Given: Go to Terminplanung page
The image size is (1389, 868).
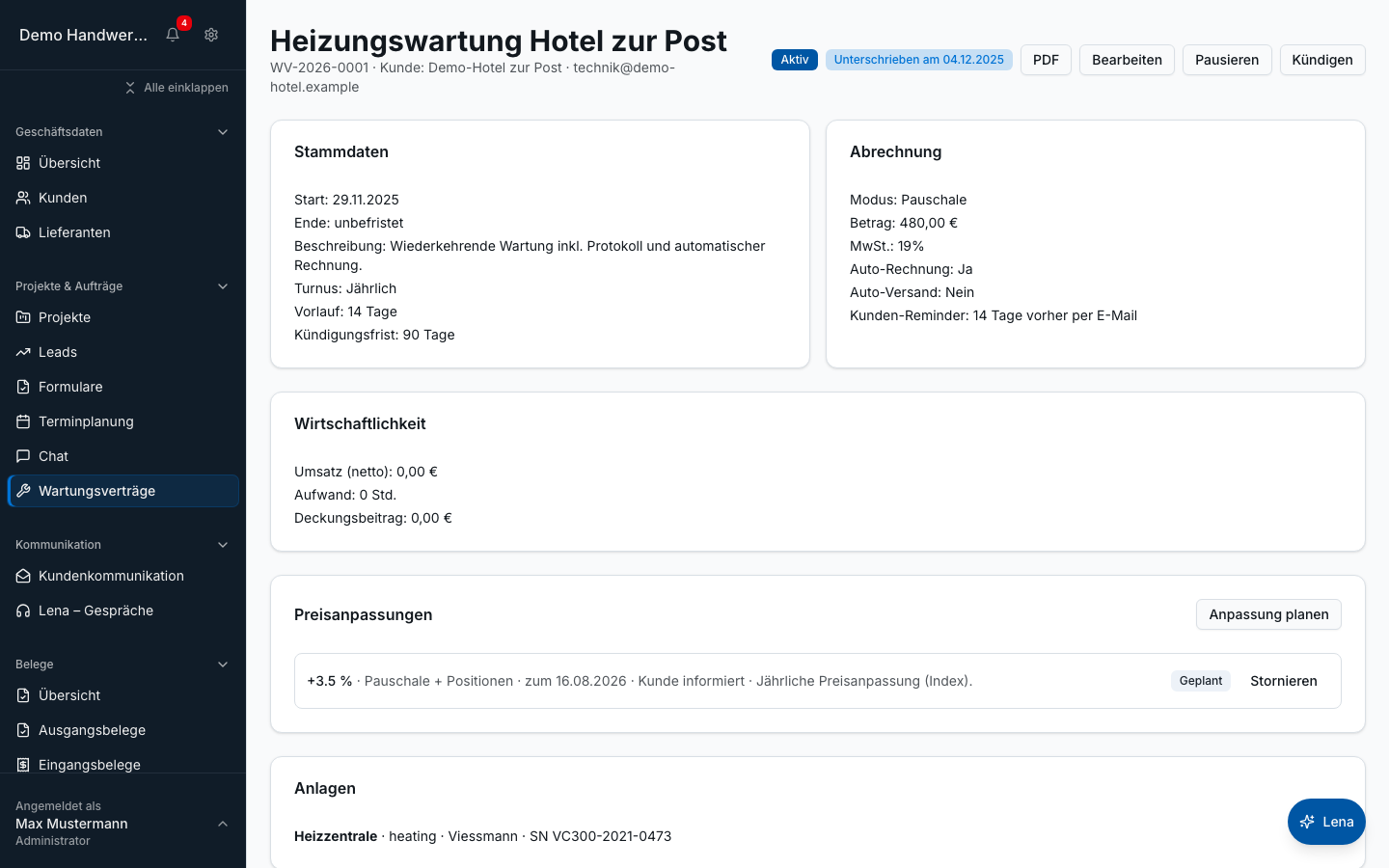Looking at the screenshot, I should tap(123, 421).
